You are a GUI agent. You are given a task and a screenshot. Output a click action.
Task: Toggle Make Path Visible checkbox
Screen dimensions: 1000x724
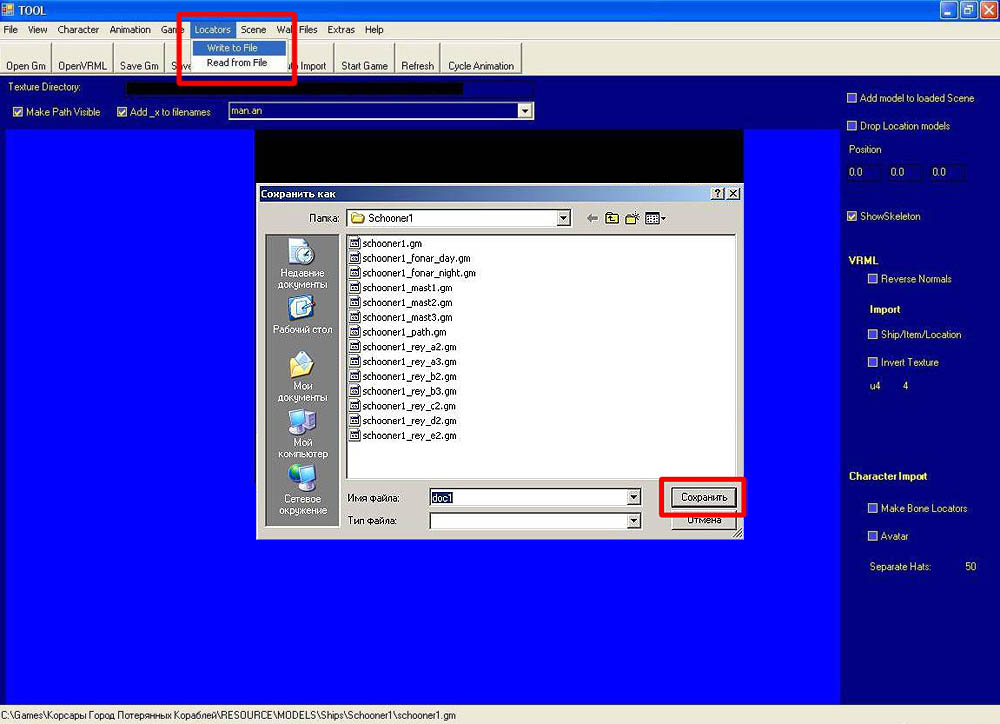pyautogui.click(x=18, y=112)
